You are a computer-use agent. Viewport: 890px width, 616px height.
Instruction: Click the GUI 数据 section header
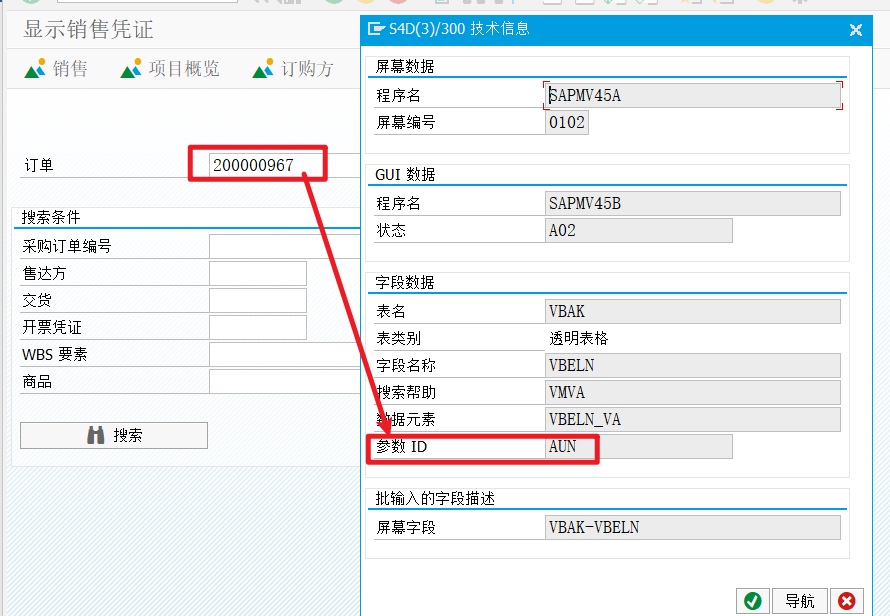[x=405, y=175]
